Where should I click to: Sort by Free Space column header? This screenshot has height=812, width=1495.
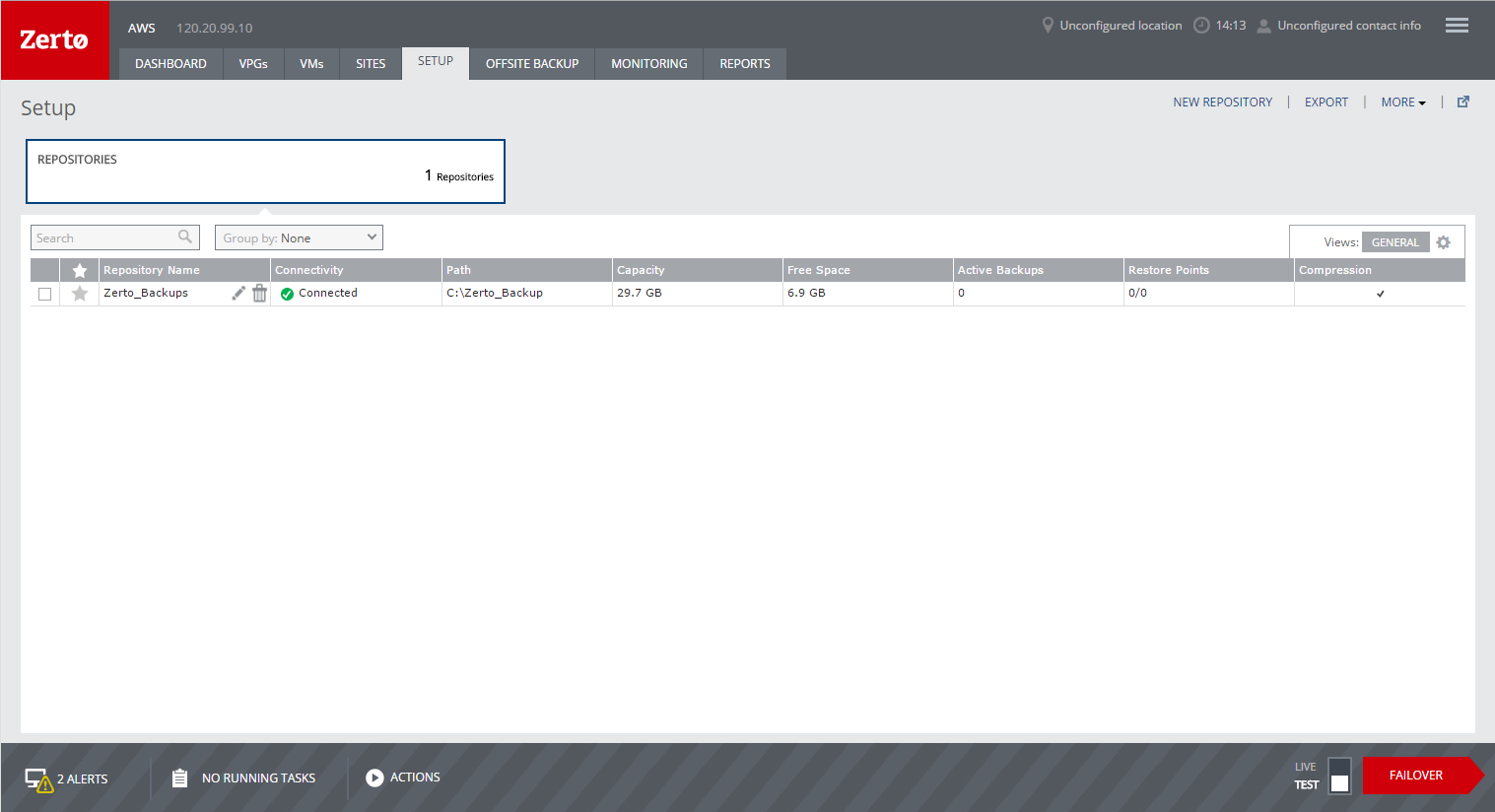(868, 270)
